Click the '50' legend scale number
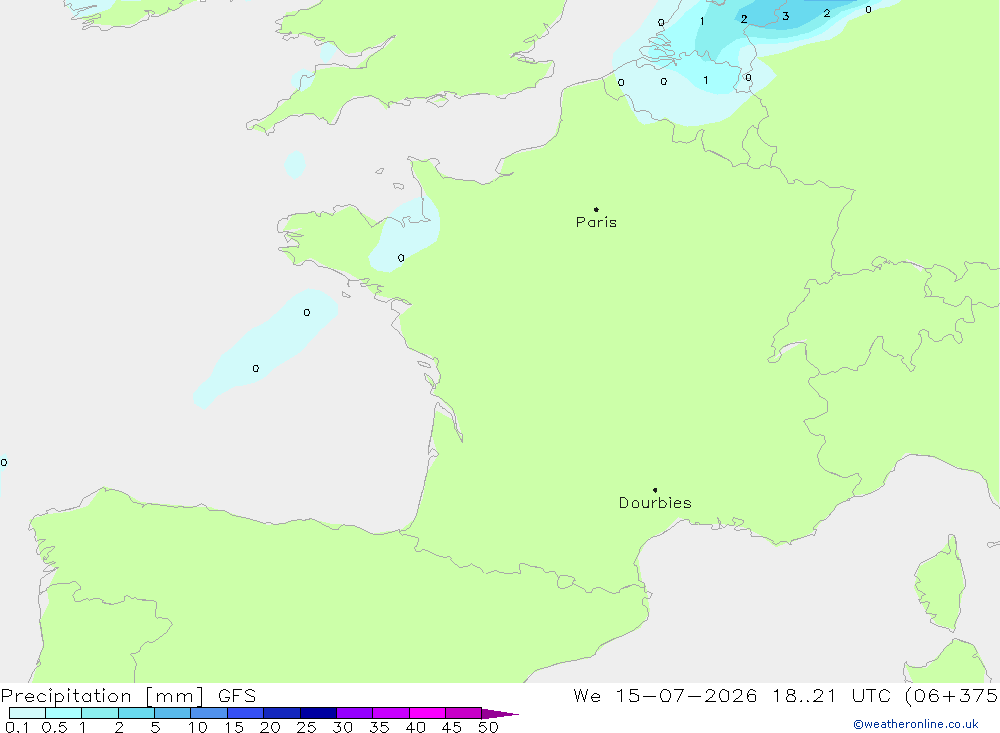This screenshot has height=733, width=1000. (489, 727)
